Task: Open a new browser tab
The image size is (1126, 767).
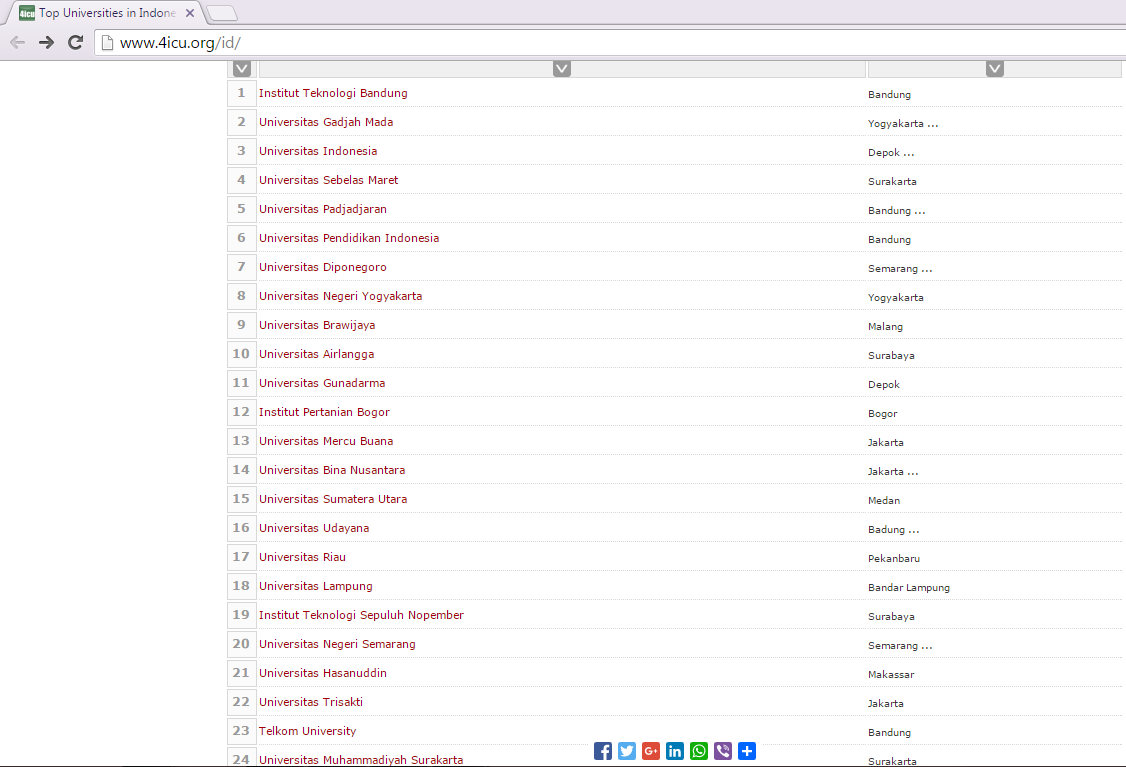Action: point(222,13)
